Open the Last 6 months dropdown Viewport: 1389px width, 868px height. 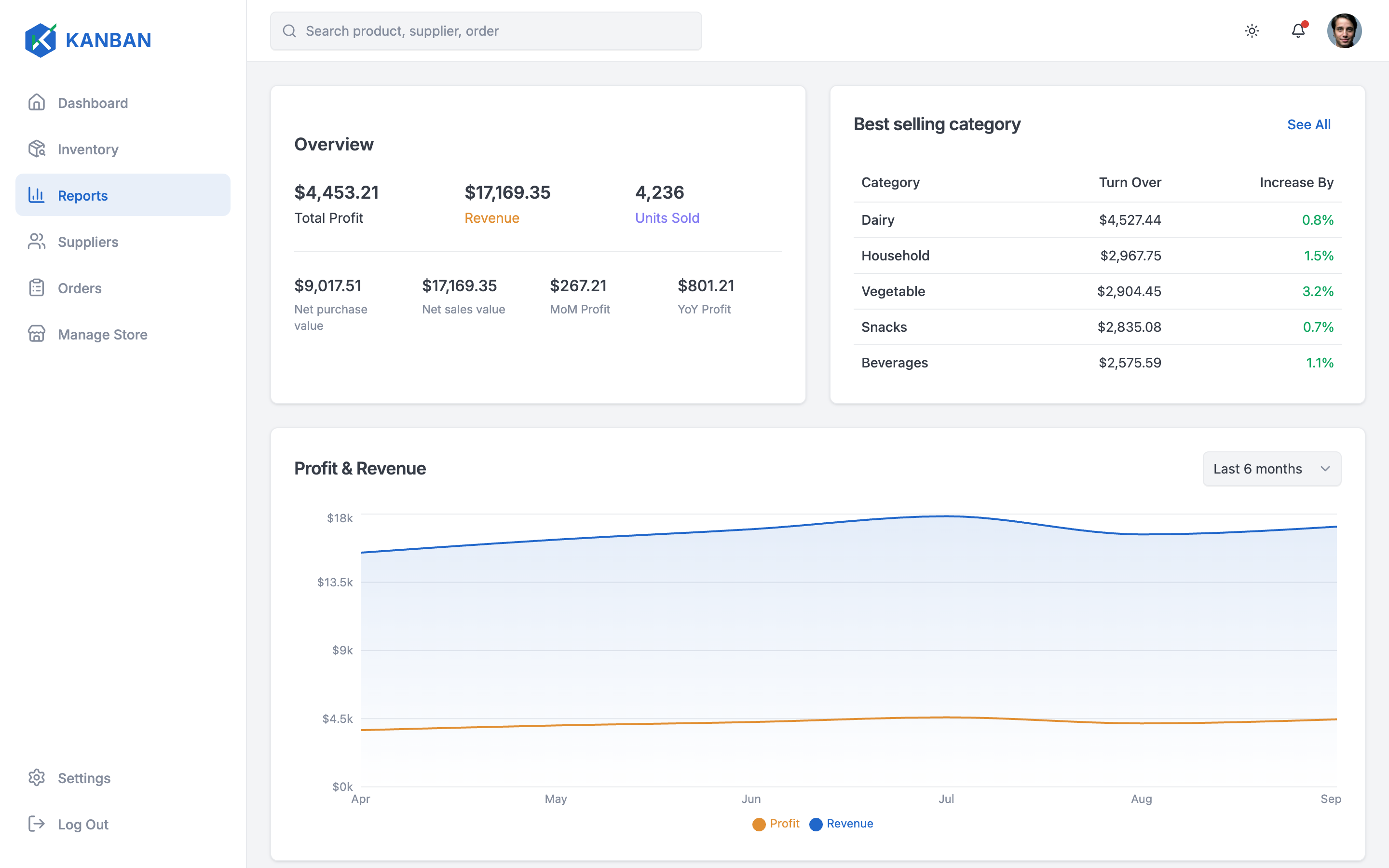[x=1272, y=469]
